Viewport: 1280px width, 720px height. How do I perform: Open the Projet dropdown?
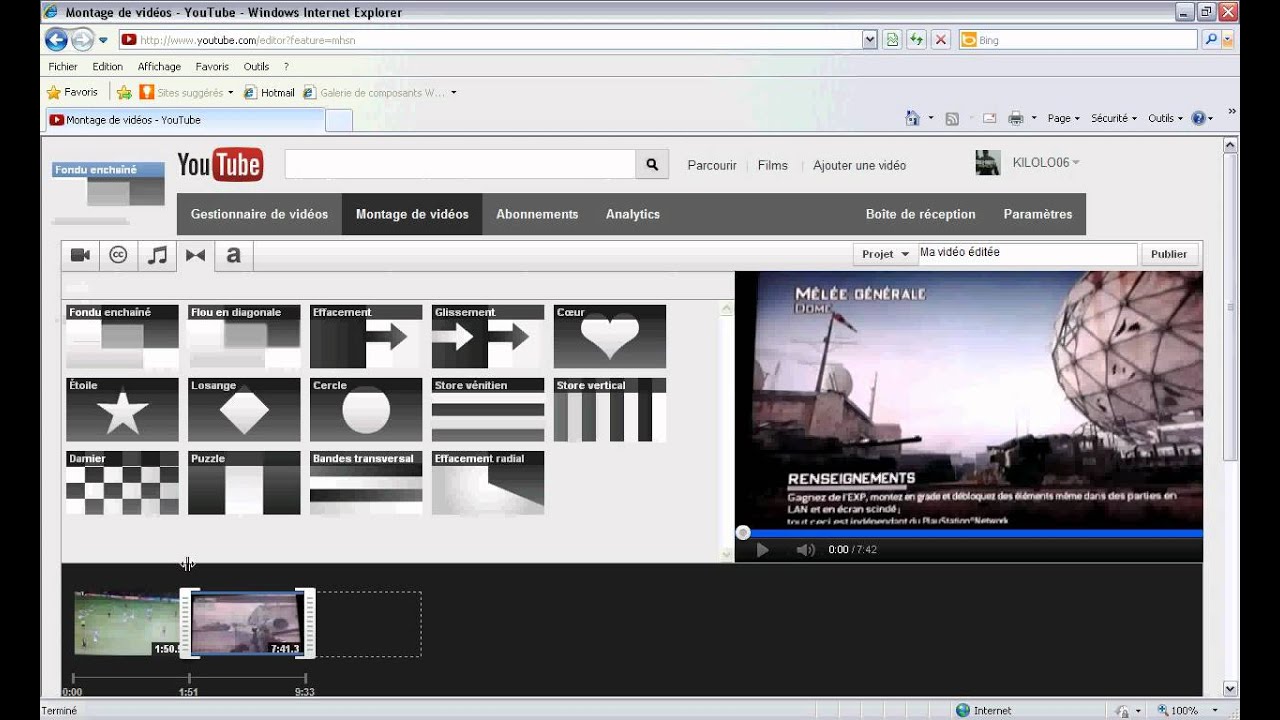(885, 254)
